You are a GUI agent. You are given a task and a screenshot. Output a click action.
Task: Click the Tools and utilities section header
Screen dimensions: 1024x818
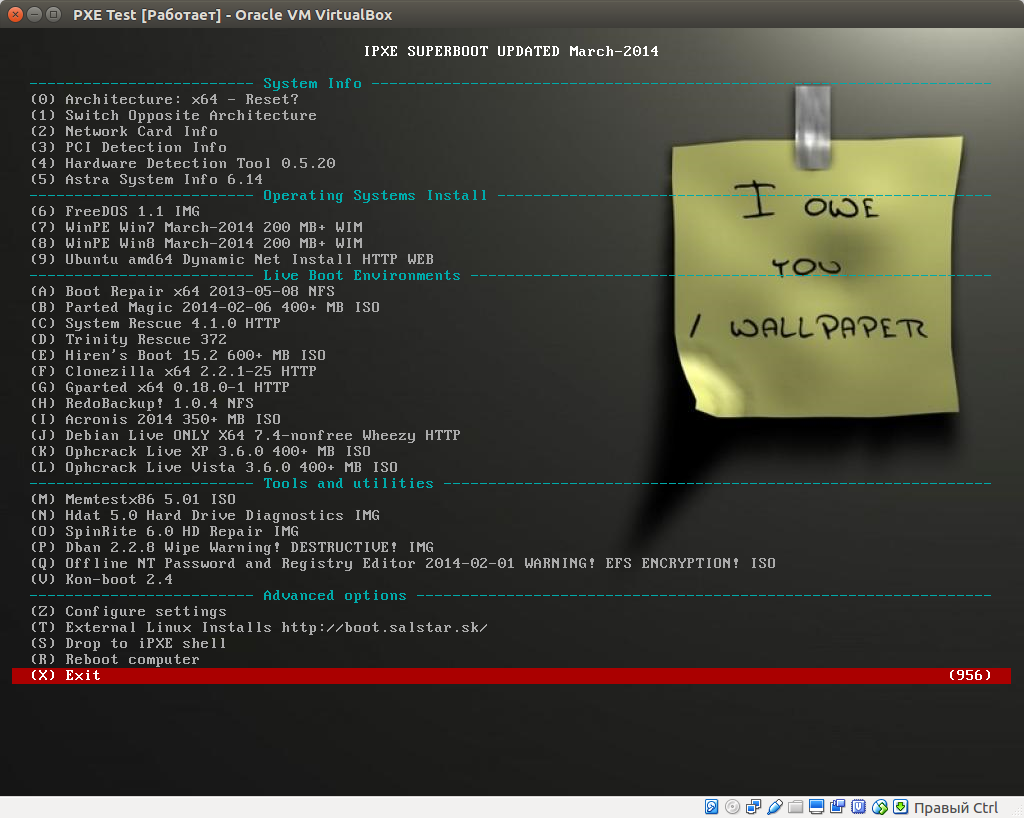coord(348,484)
